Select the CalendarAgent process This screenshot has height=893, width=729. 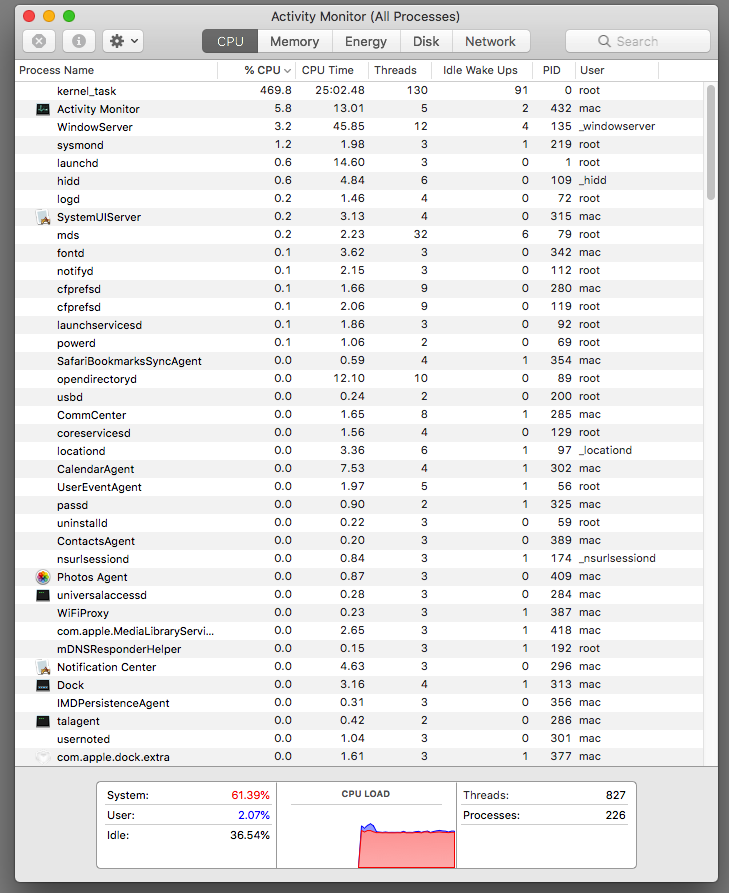point(359,469)
